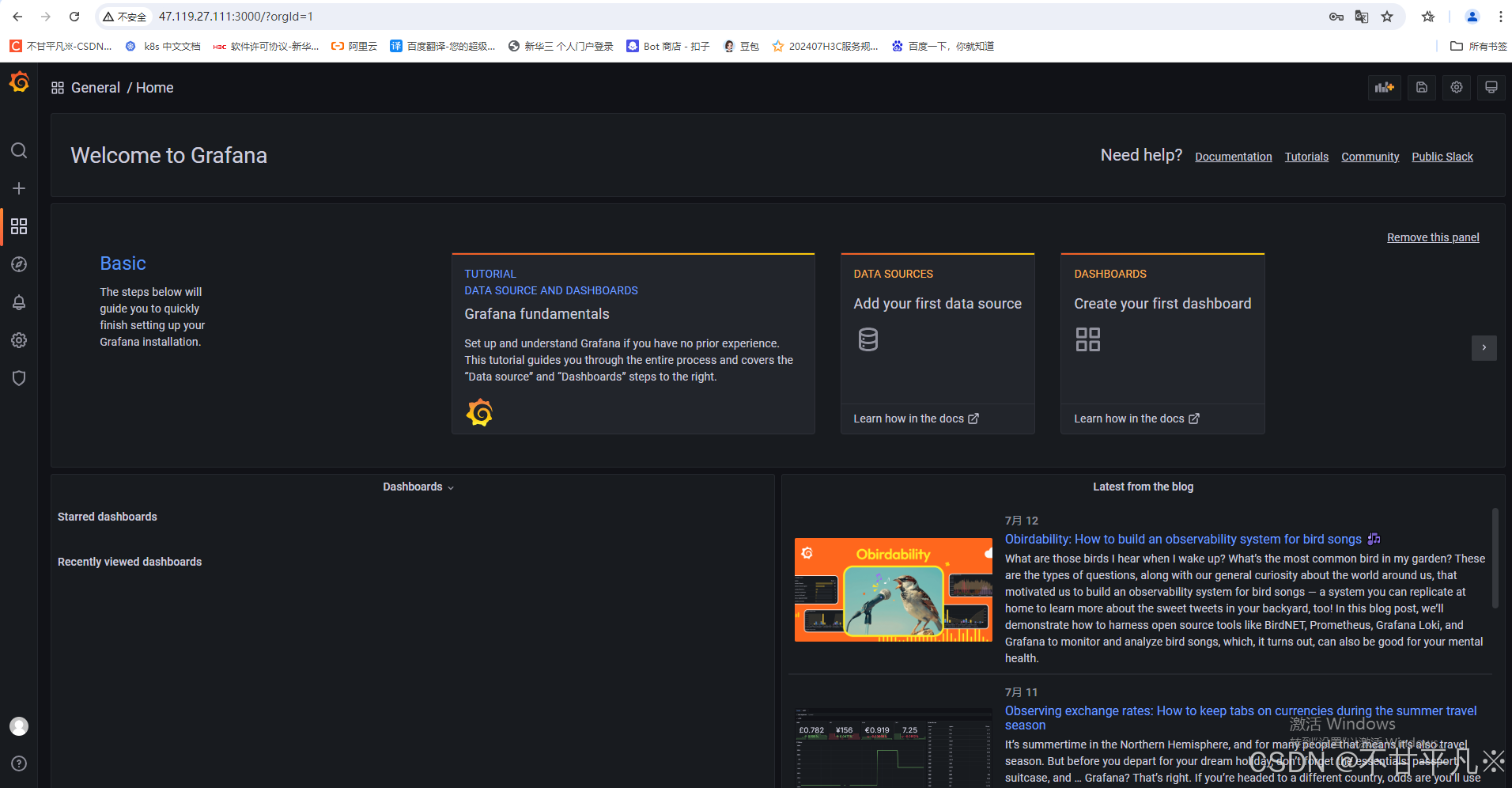Open the Configuration gear in sidebar
The height and width of the screenshot is (788, 1512).
point(19,340)
